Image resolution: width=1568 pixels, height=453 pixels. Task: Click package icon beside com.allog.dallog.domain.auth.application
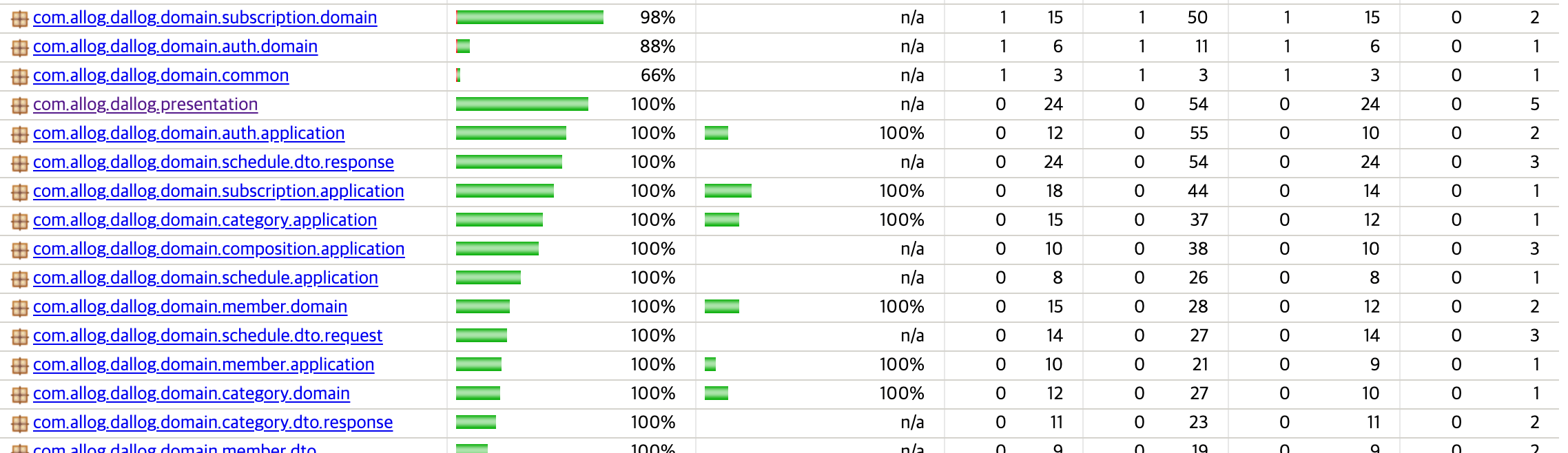20,134
